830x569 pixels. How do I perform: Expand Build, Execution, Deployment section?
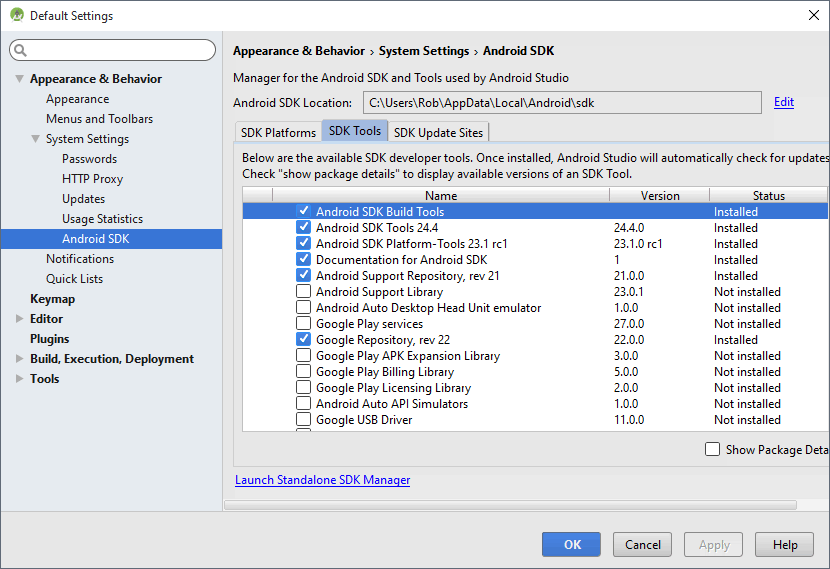pos(20,359)
